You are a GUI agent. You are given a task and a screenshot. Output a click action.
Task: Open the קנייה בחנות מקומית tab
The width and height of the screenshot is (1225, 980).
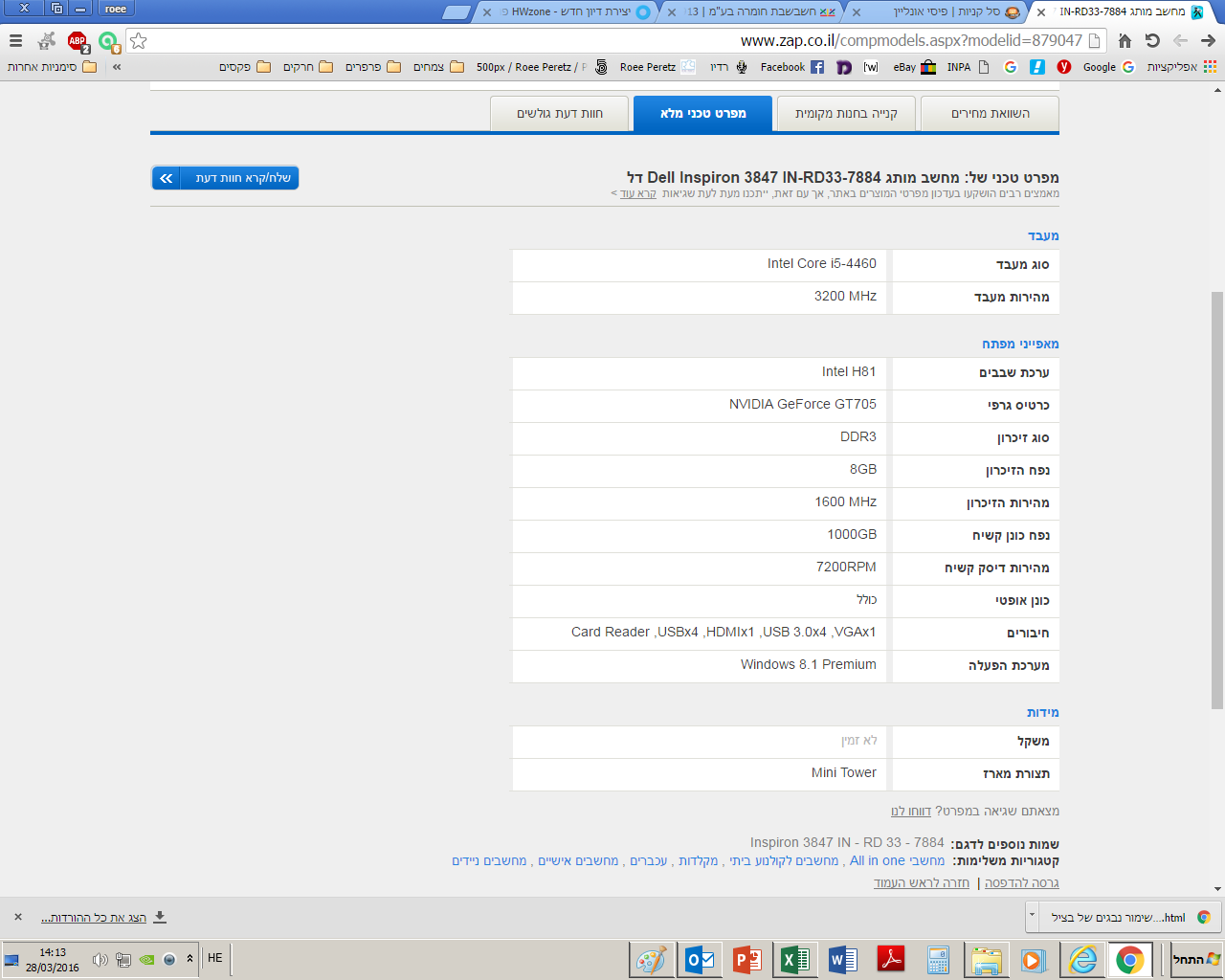tap(846, 113)
